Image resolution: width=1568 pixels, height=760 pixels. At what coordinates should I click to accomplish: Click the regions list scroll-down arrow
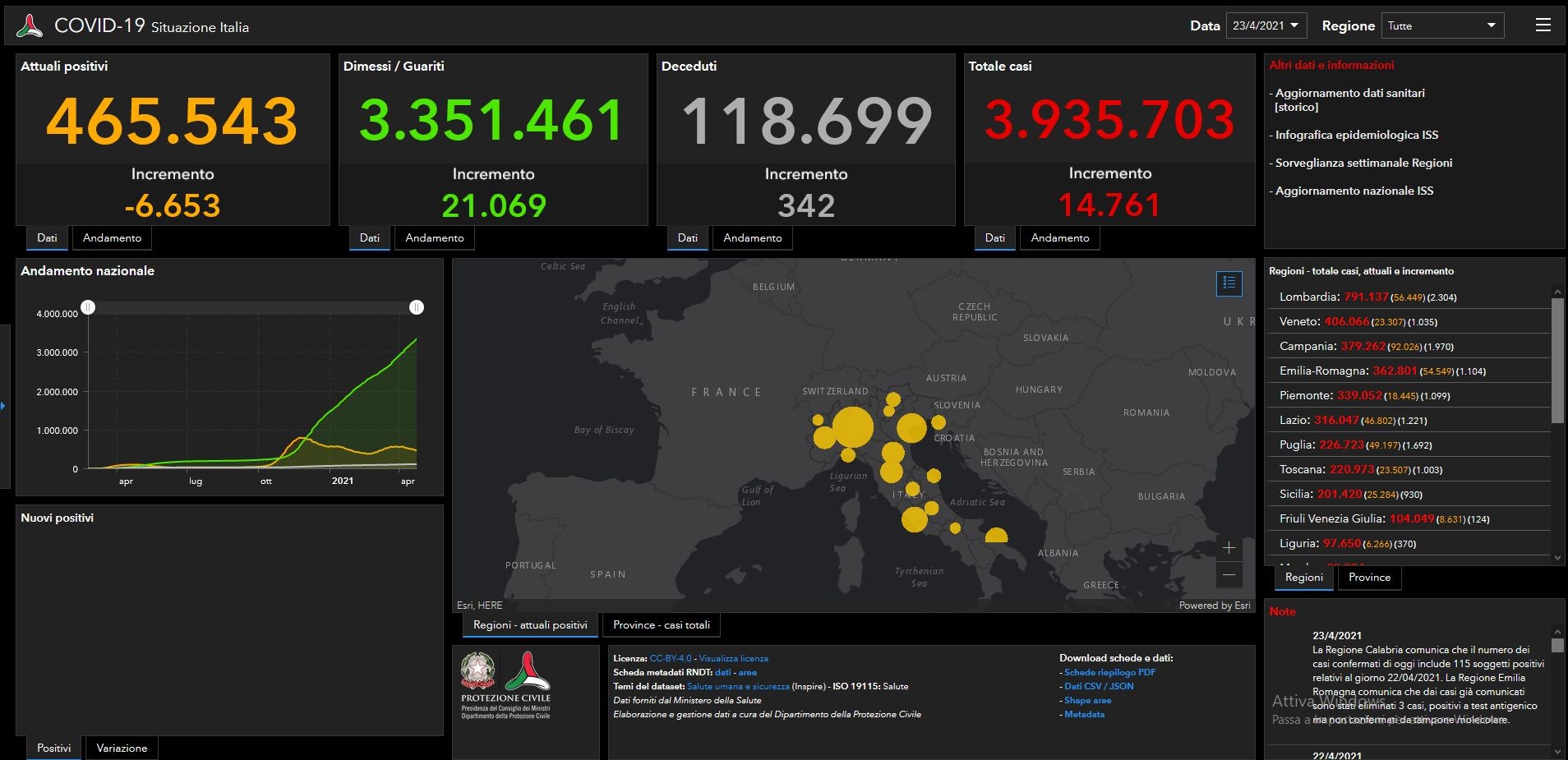pos(1557,557)
